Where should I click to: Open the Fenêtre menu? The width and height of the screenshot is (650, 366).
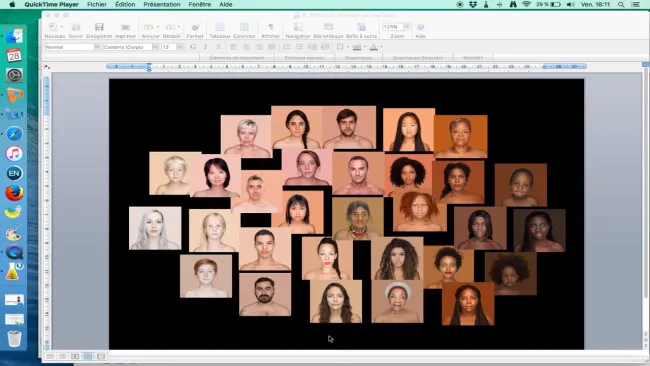pos(200,5)
